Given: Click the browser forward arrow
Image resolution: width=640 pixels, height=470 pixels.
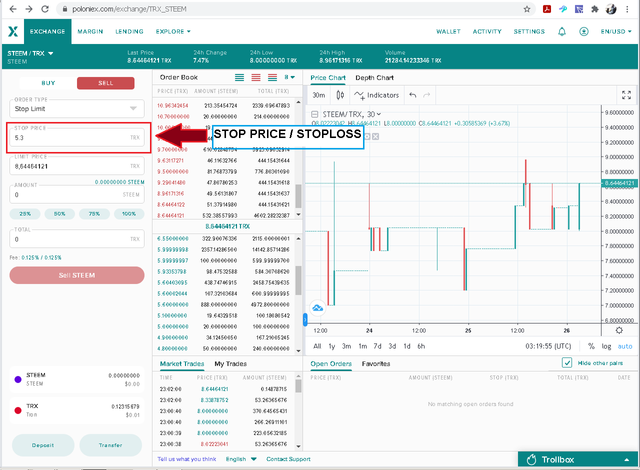Looking at the screenshot, I should pos(29,9).
